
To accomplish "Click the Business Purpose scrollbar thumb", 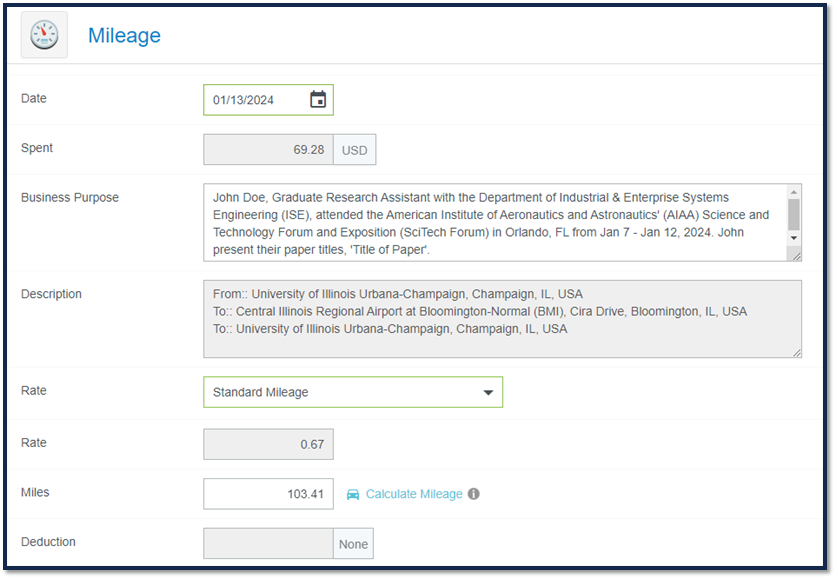I will pyautogui.click(x=793, y=214).
